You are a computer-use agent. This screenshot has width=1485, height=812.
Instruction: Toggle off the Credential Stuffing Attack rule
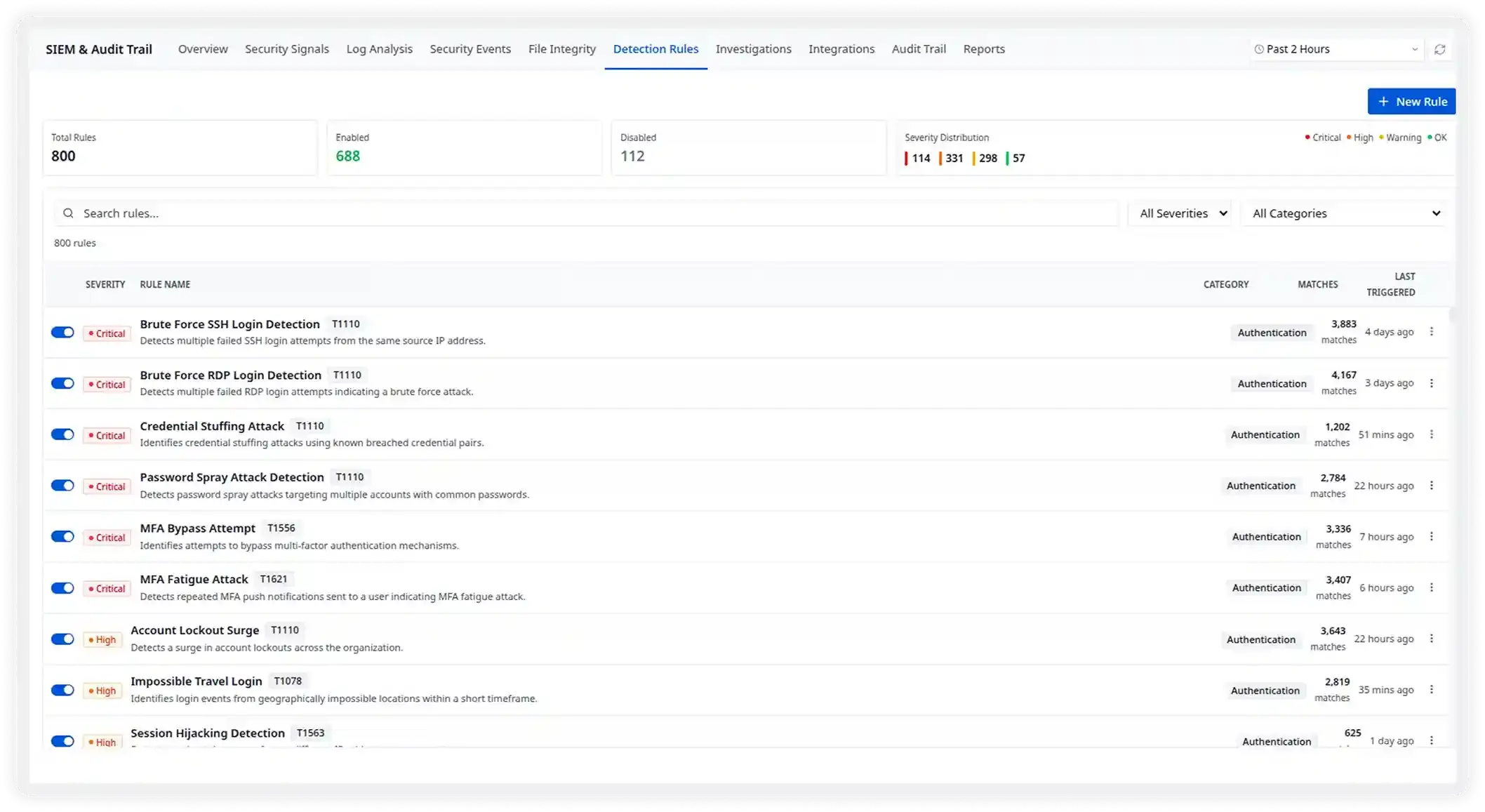point(63,434)
